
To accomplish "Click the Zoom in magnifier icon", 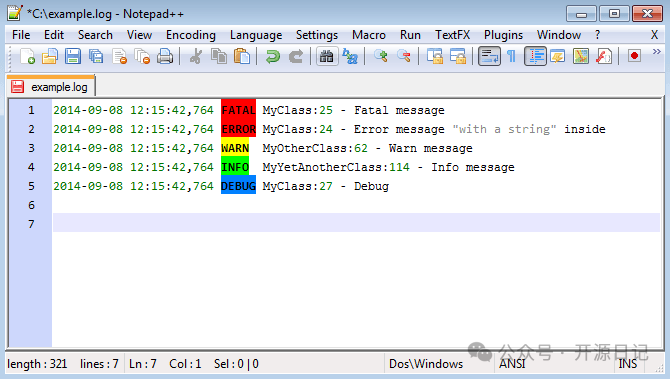I will [381, 56].
